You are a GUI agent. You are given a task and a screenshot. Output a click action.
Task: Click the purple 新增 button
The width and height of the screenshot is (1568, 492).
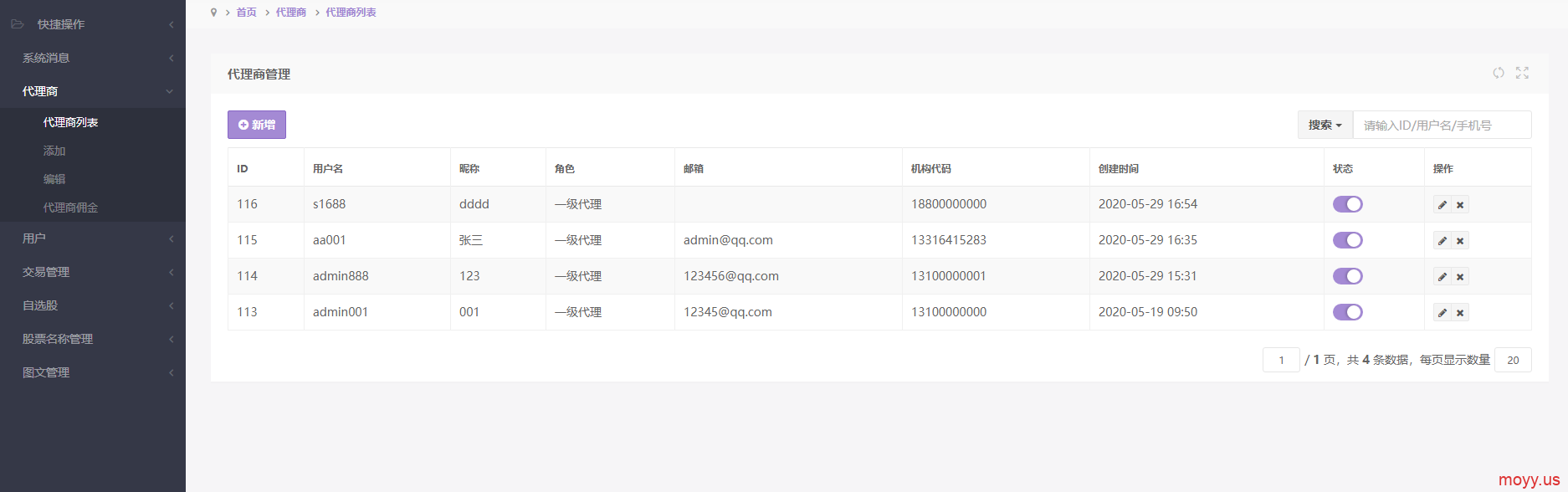(x=257, y=125)
